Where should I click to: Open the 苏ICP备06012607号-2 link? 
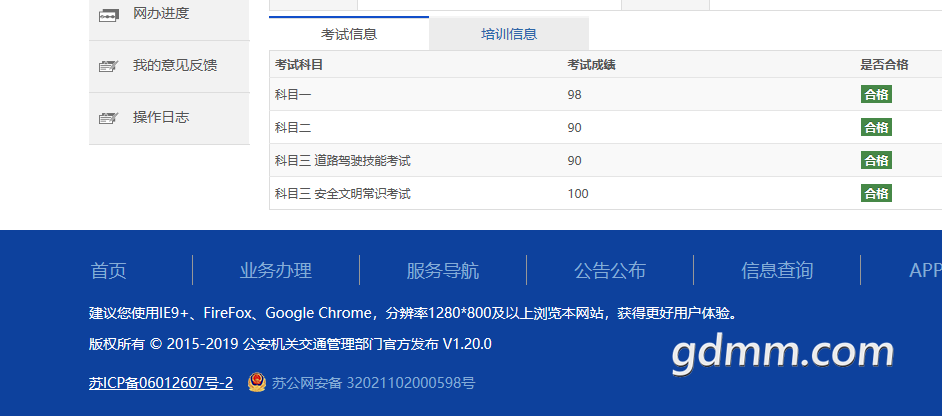161,383
